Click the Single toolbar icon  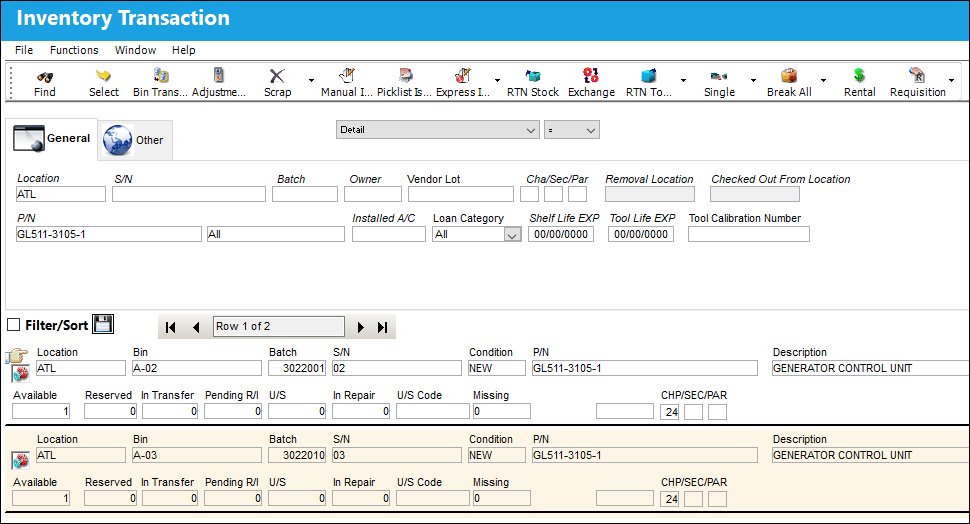719,76
